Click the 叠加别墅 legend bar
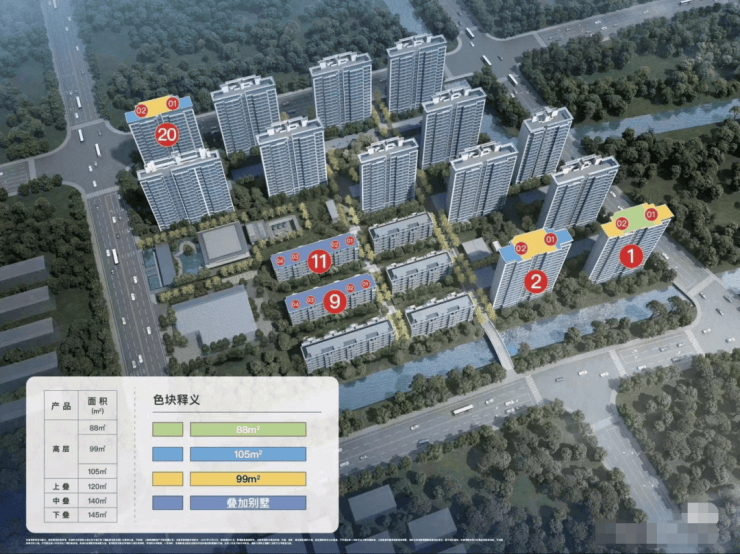 point(248,503)
